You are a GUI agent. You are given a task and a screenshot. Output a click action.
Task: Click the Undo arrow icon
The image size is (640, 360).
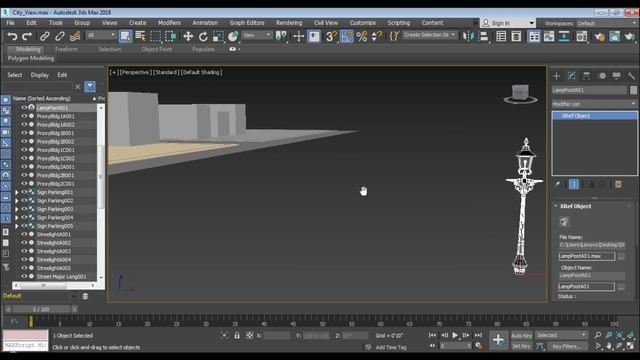(x=12, y=37)
